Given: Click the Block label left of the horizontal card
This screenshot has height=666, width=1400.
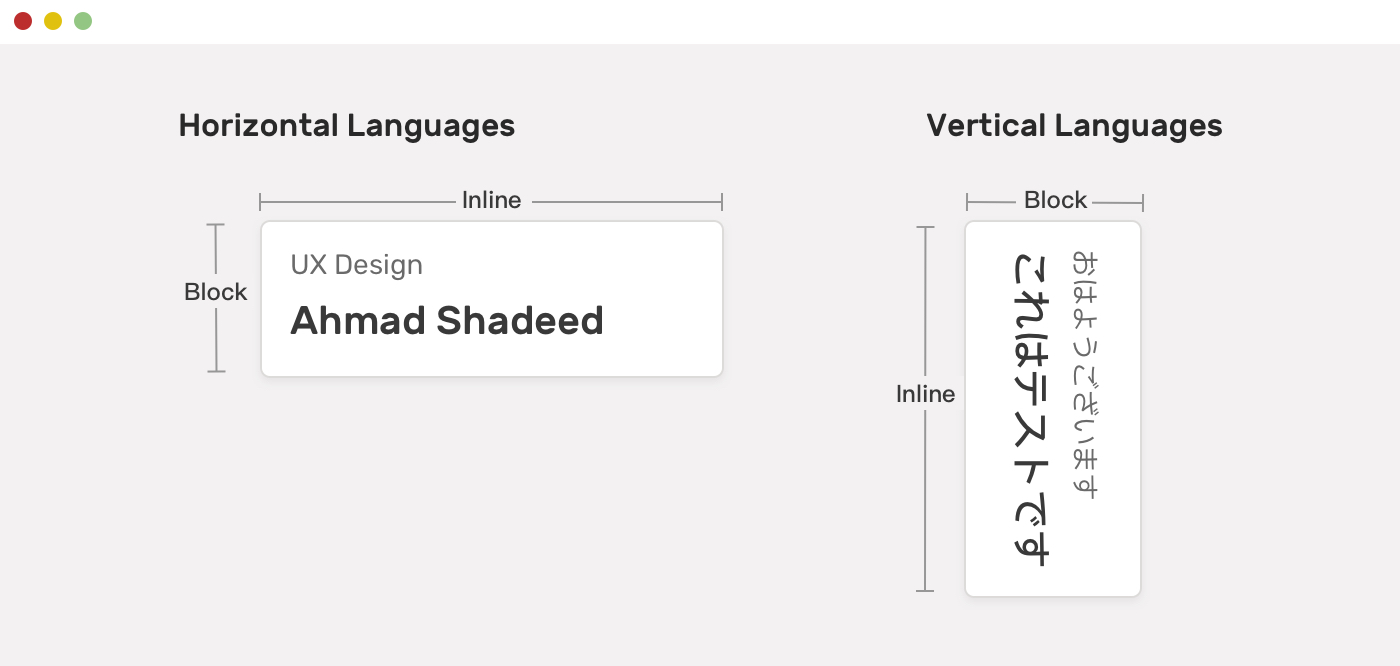Looking at the screenshot, I should (x=215, y=292).
